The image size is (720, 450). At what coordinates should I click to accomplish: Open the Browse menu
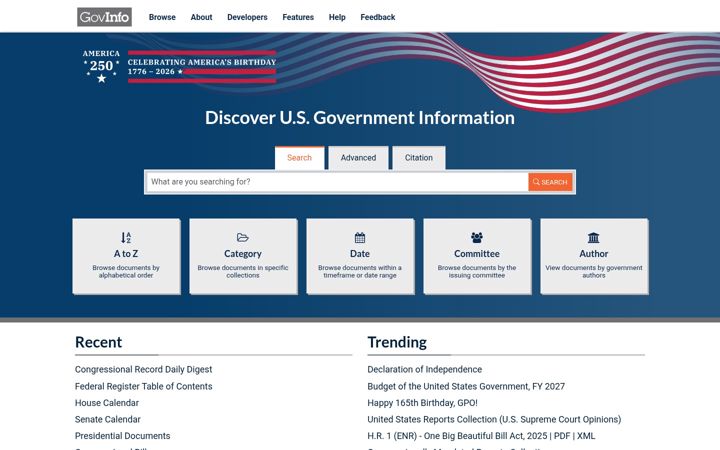[162, 17]
